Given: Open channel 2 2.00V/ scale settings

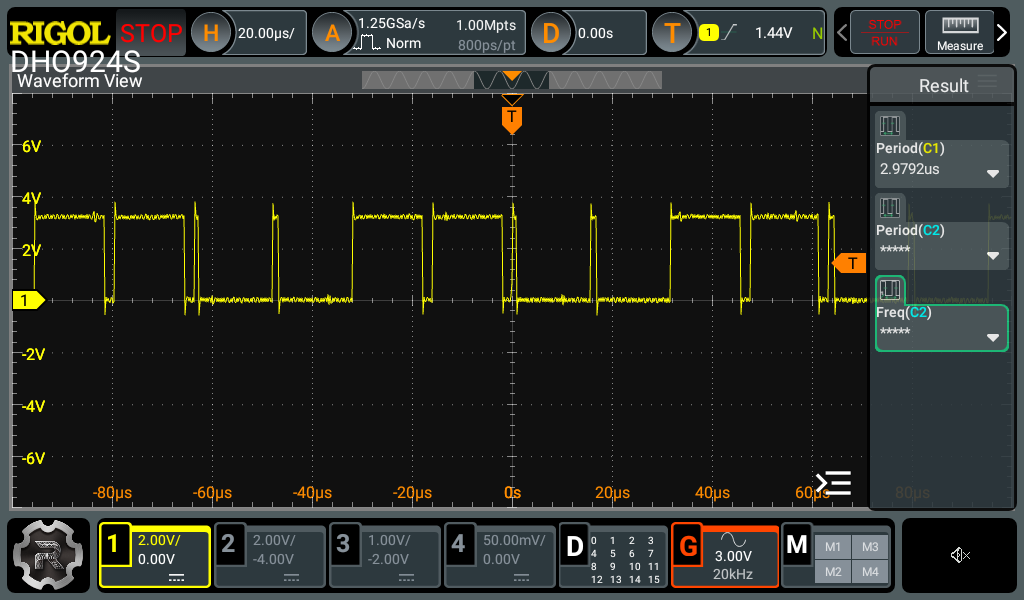Looking at the screenshot, I should click(x=274, y=540).
